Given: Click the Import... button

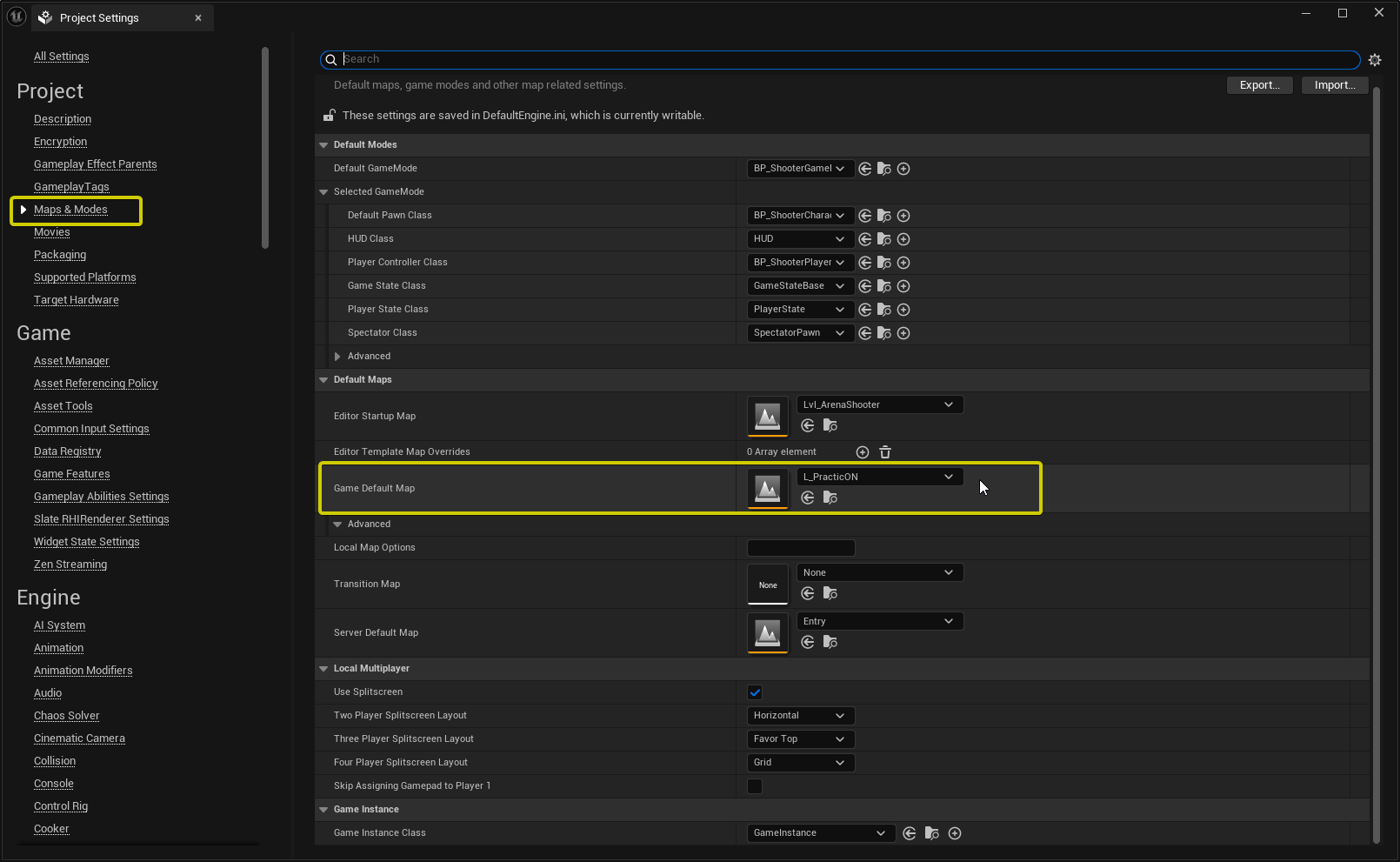Looking at the screenshot, I should tap(1334, 85).
